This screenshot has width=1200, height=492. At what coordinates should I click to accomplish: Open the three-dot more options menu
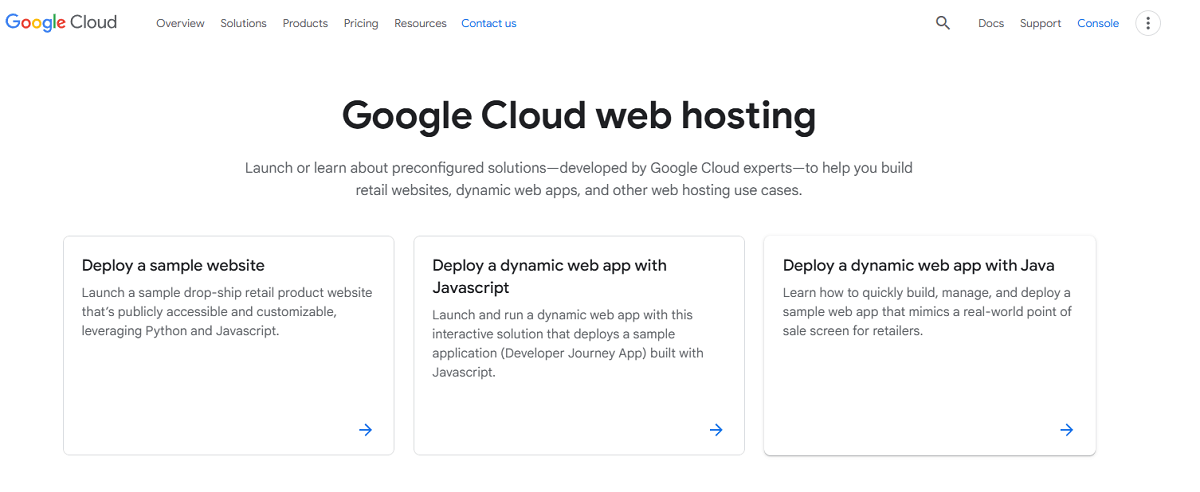coord(1148,23)
